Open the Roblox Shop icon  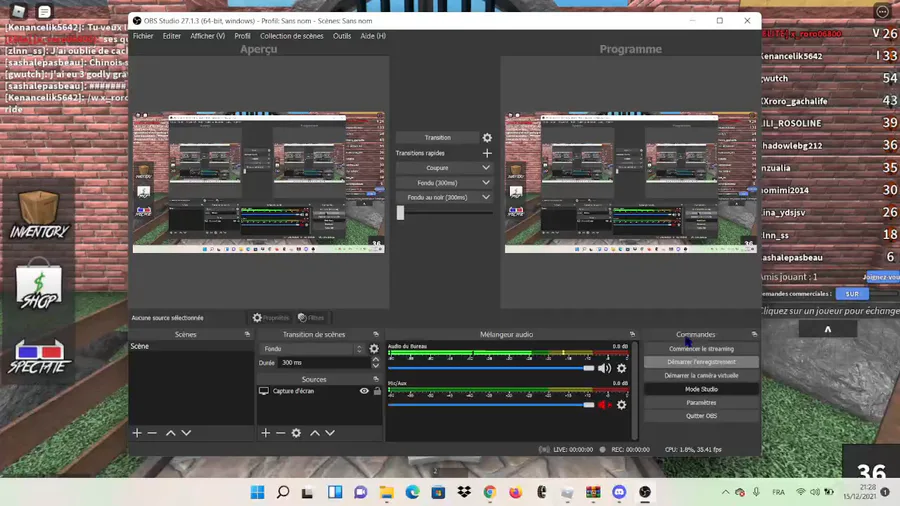point(38,284)
